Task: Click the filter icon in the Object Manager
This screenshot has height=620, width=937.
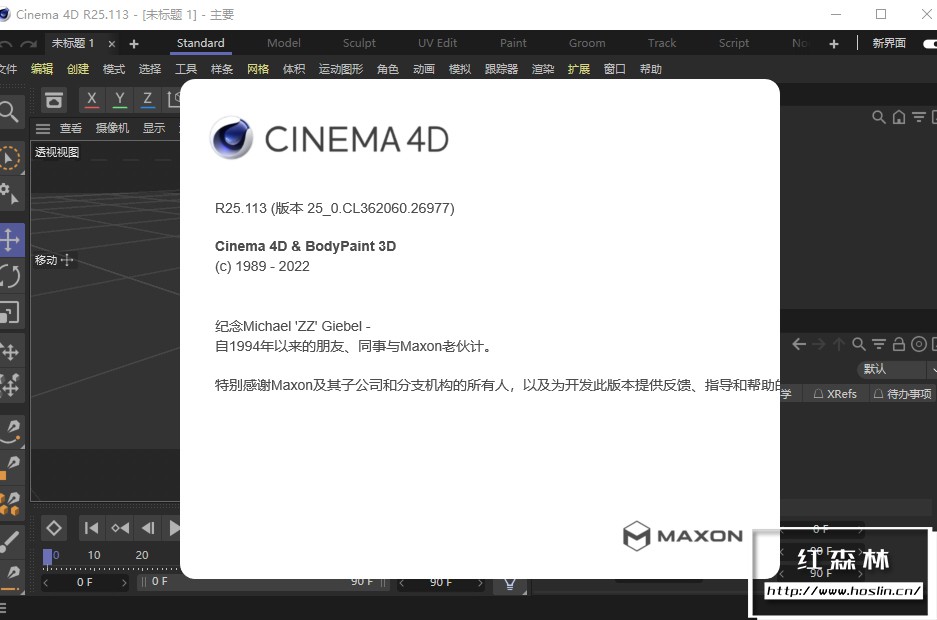Action: pos(918,117)
